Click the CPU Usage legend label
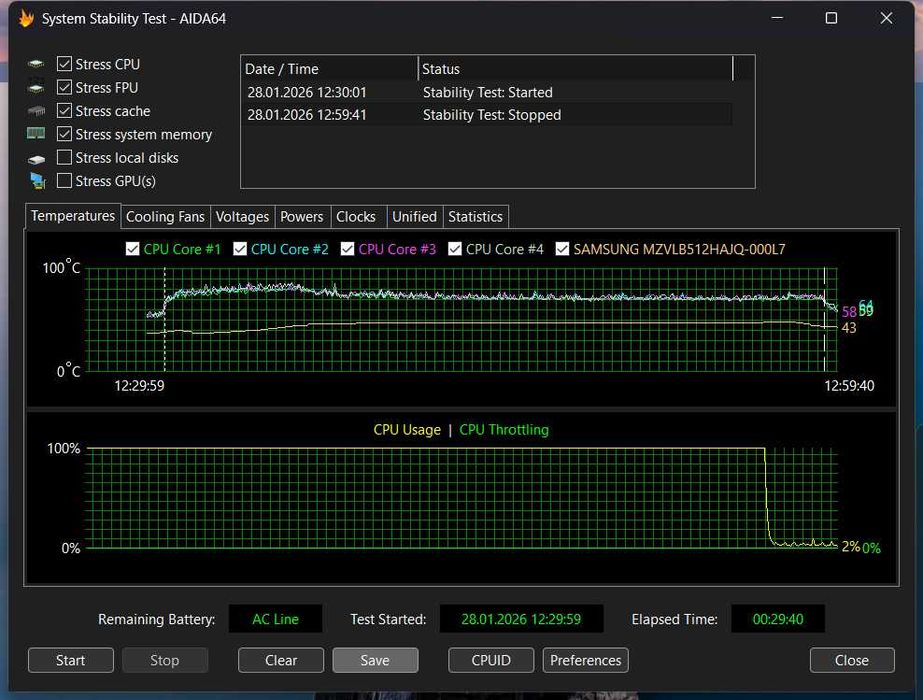The width and height of the screenshot is (923, 700). tap(407, 430)
